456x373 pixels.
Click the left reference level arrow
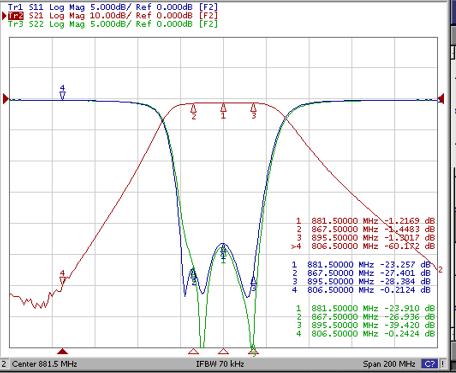5,99
